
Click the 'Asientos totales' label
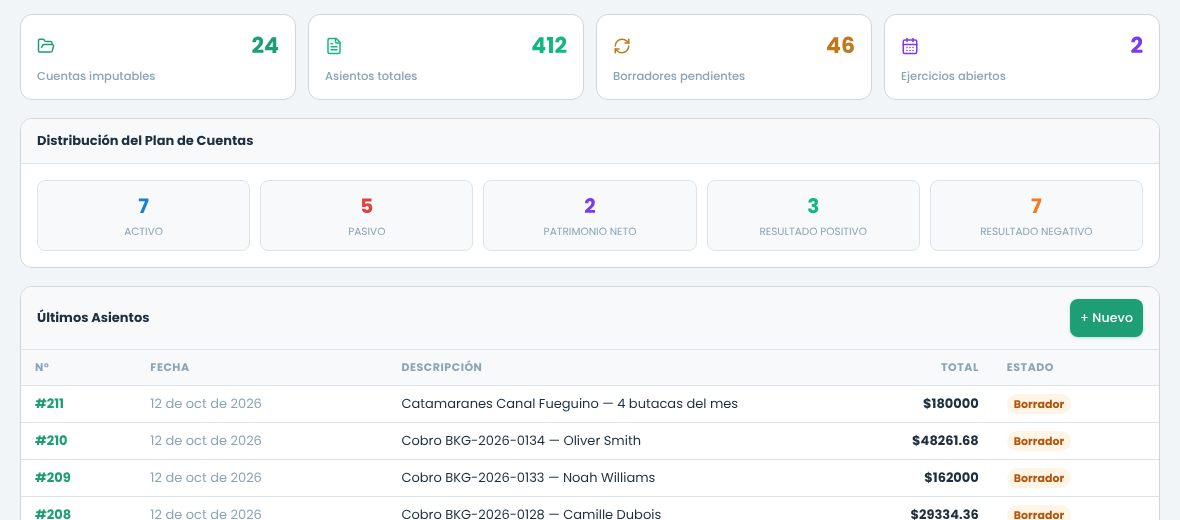tap(371, 76)
